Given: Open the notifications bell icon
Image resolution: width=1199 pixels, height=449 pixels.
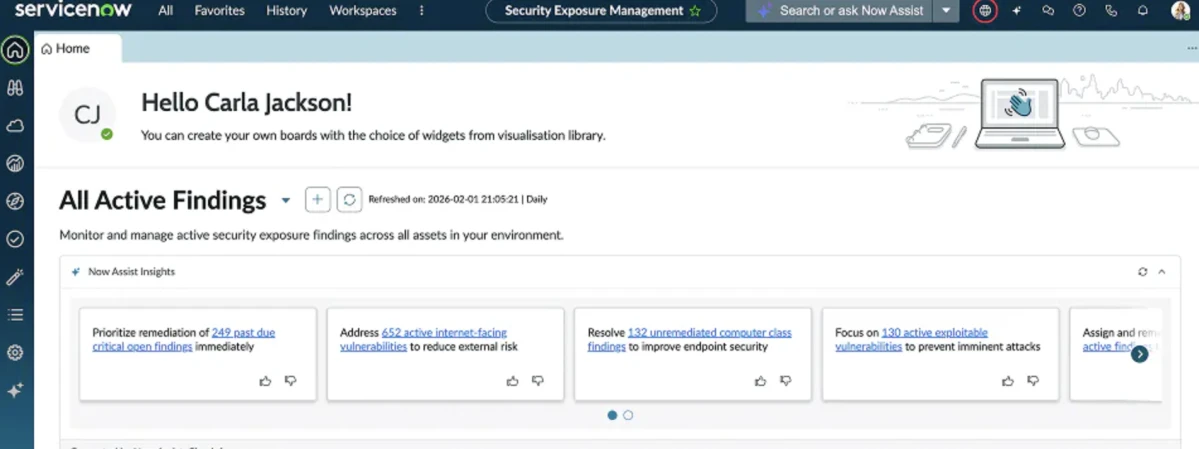Looking at the screenshot, I should pos(1142,11).
